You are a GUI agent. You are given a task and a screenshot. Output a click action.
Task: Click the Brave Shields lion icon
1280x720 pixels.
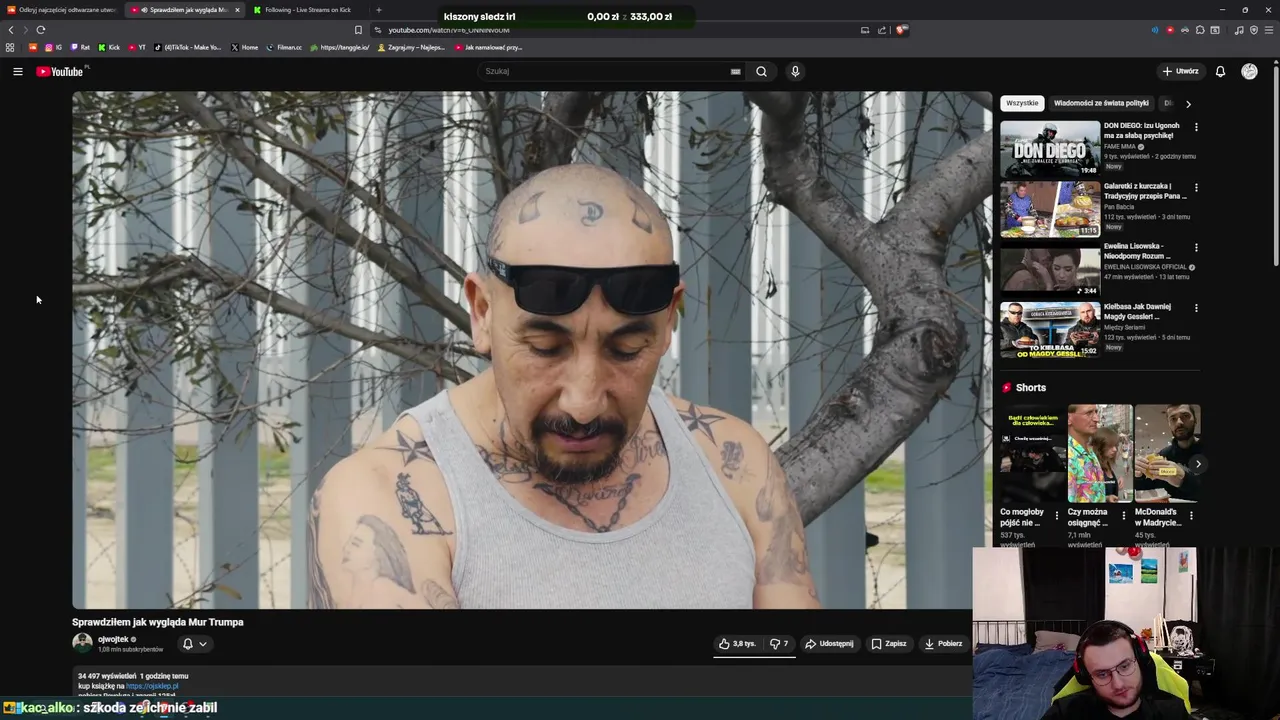click(901, 30)
